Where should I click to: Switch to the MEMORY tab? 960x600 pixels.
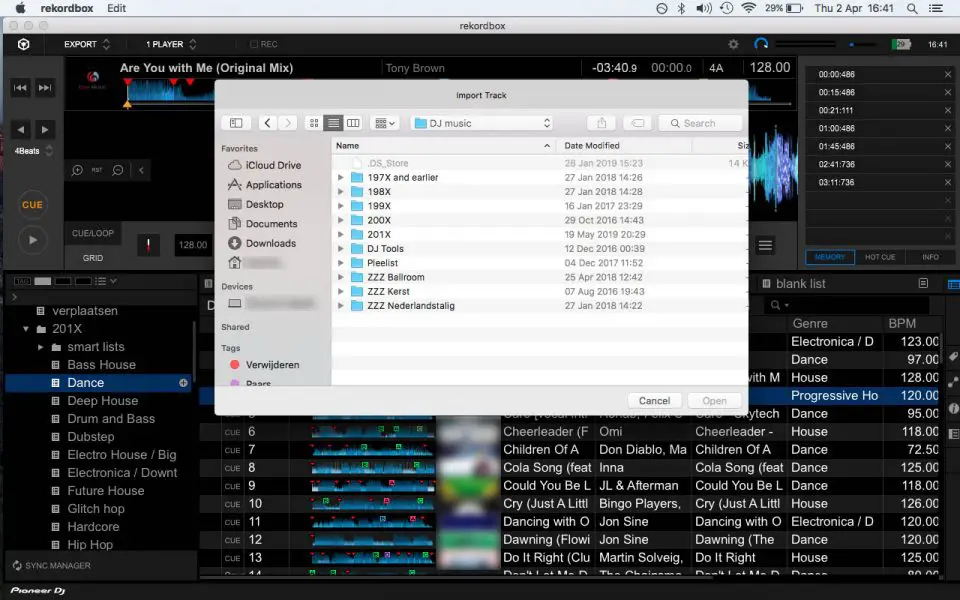(x=830, y=257)
